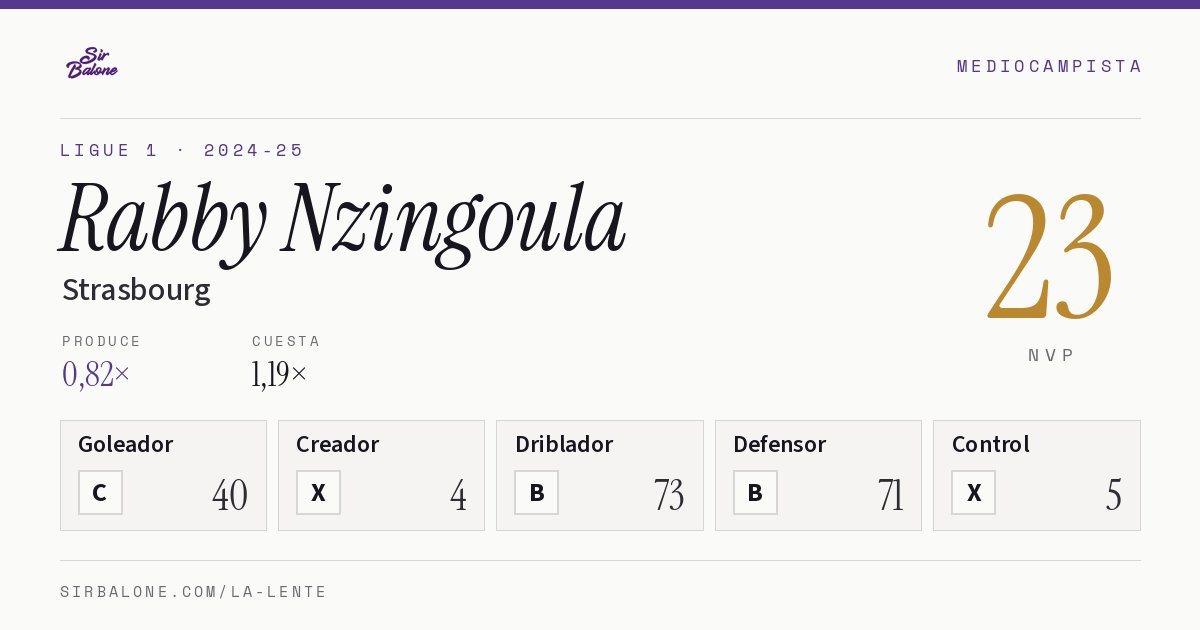The height and width of the screenshot is (630, 1200).
Task: Click the X grade badge under Control
Action: click(973, 492)
